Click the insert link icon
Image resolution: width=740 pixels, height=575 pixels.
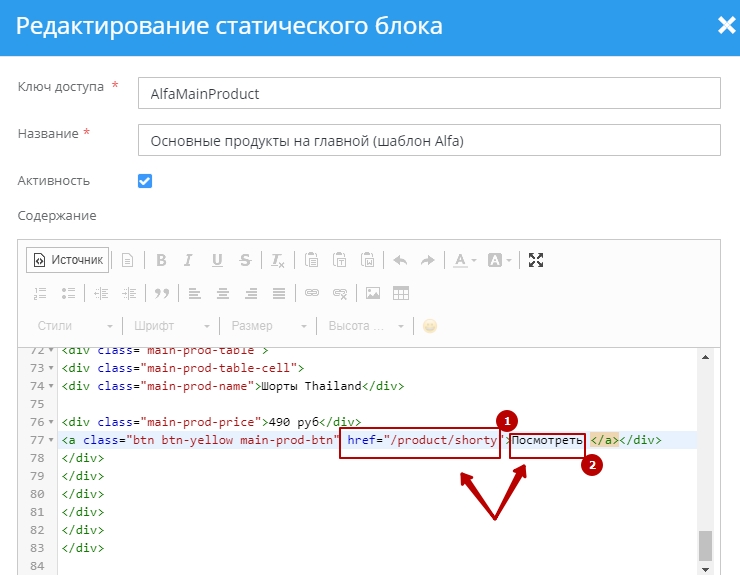311,293
